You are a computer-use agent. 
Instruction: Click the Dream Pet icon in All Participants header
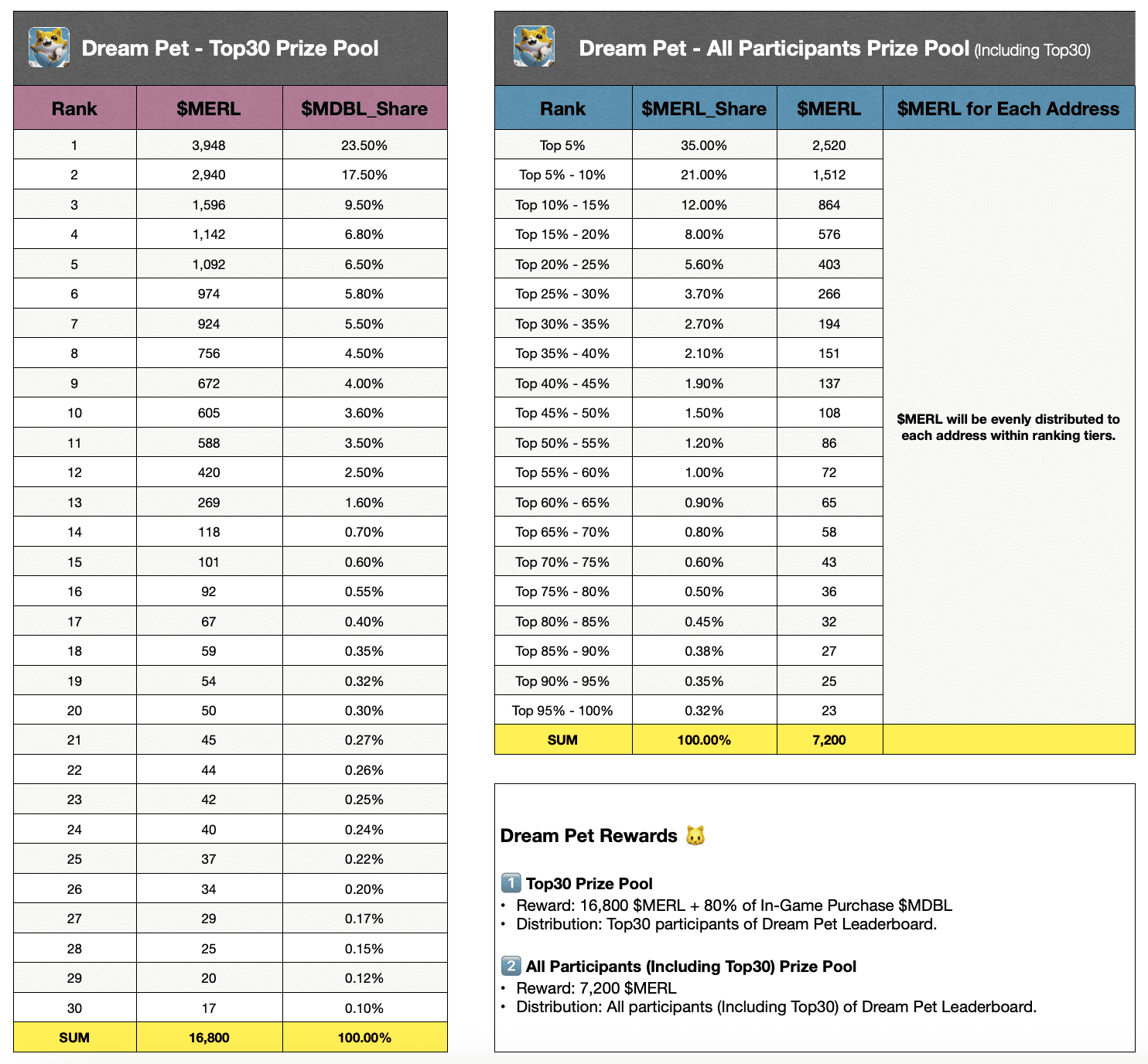tap(534, 46)
